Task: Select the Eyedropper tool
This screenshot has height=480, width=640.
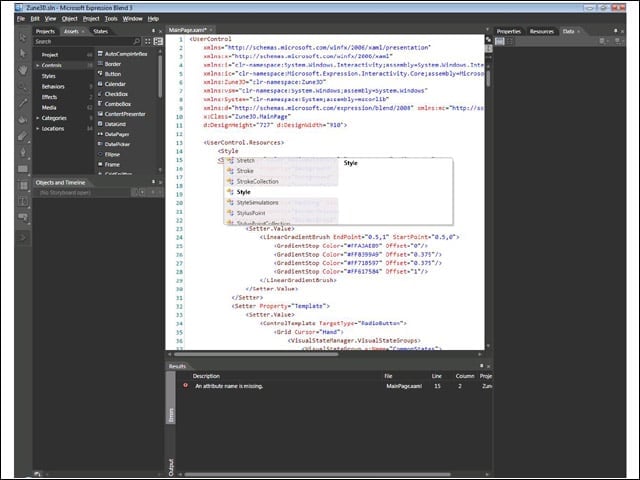Action: tap(23, 103)
